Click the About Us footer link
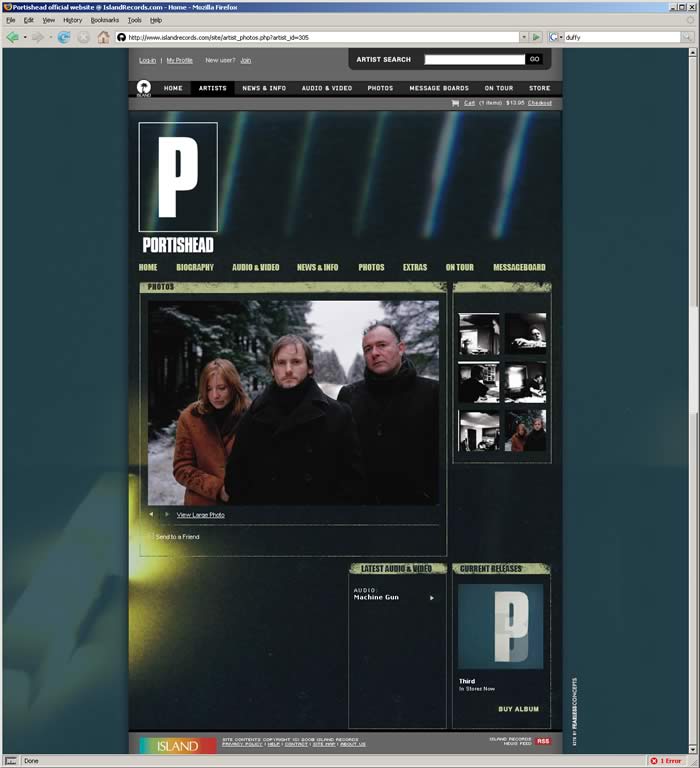This screenshot has height=768, width=700. tap(353, 744)
